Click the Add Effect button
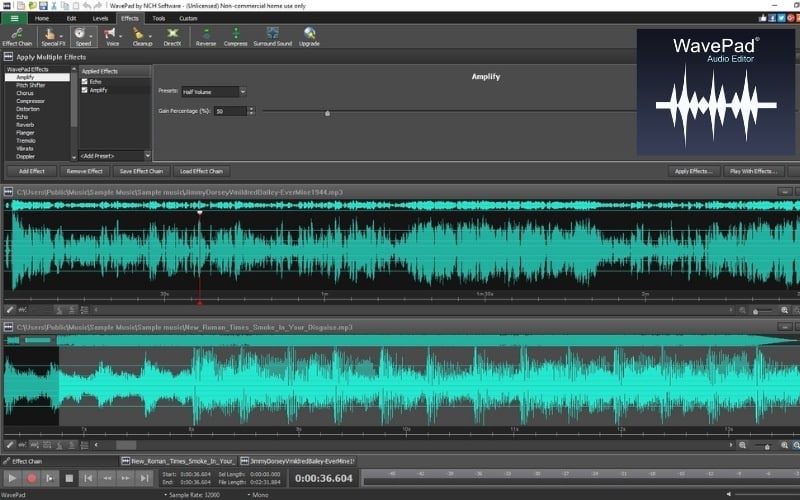 coord(32,171)
